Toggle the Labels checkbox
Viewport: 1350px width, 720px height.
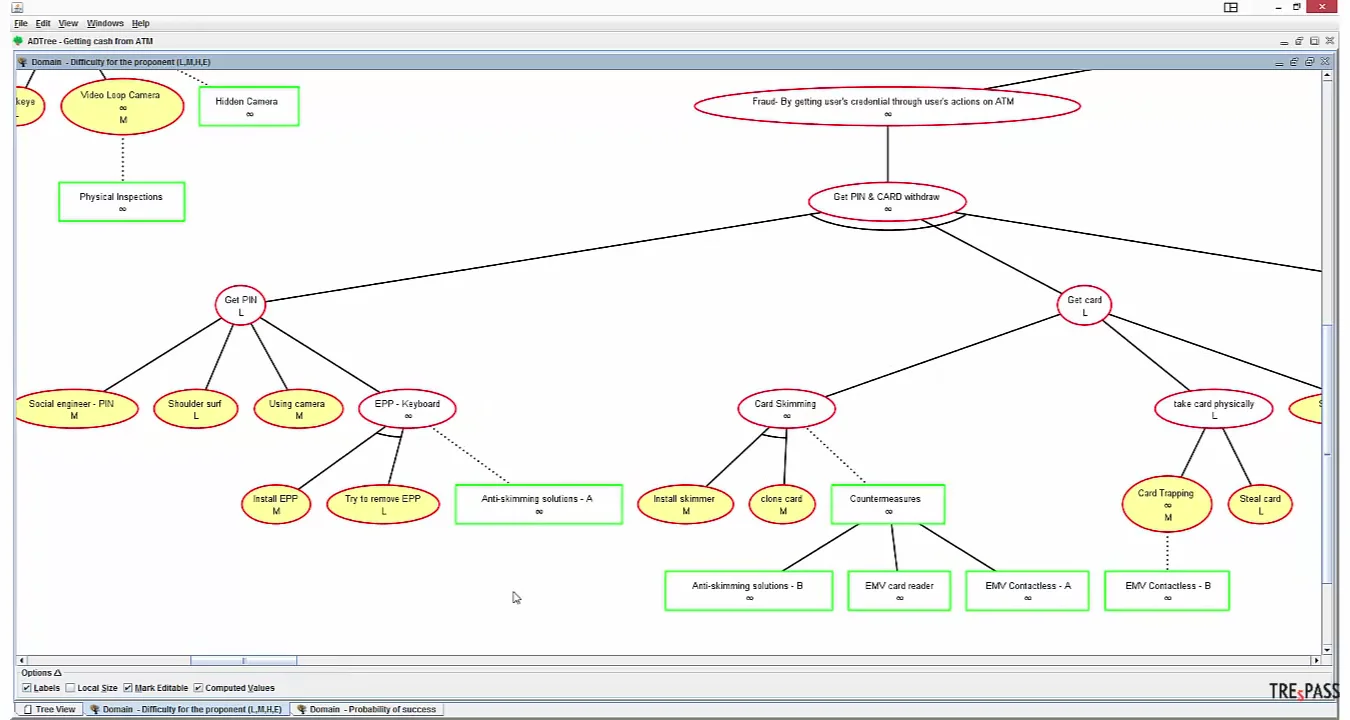[x=27, y=688]
